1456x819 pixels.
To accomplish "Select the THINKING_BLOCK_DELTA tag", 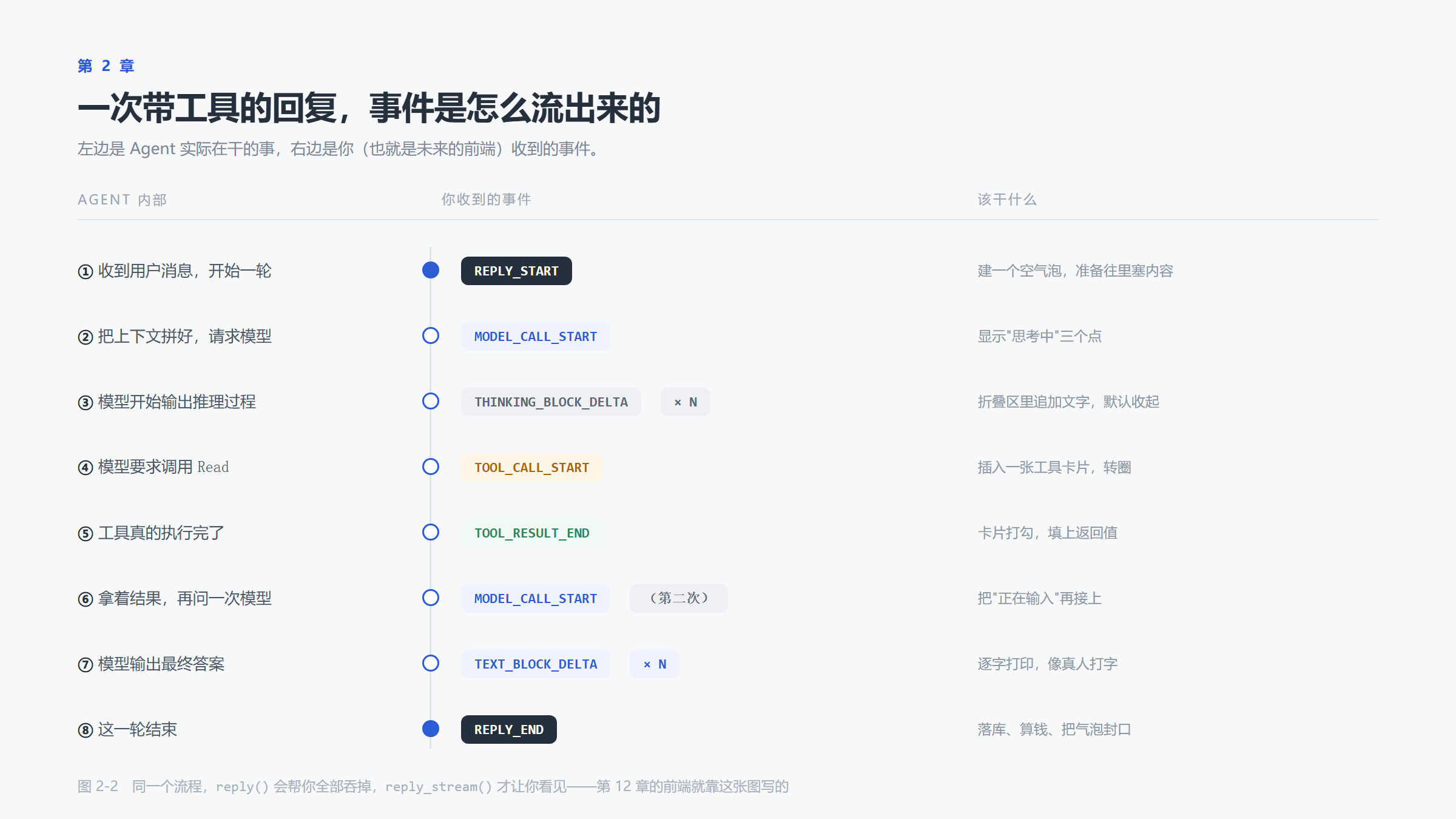I will (x=551, y=402).
